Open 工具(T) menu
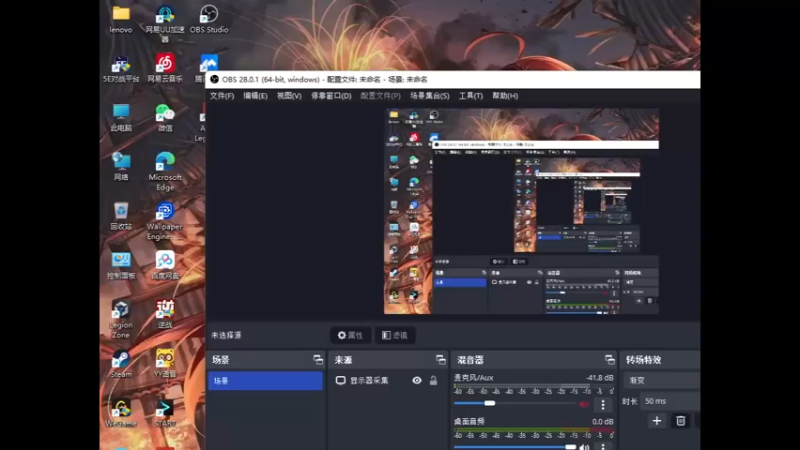This screenshot has width=800, height=450. point(470,96)
